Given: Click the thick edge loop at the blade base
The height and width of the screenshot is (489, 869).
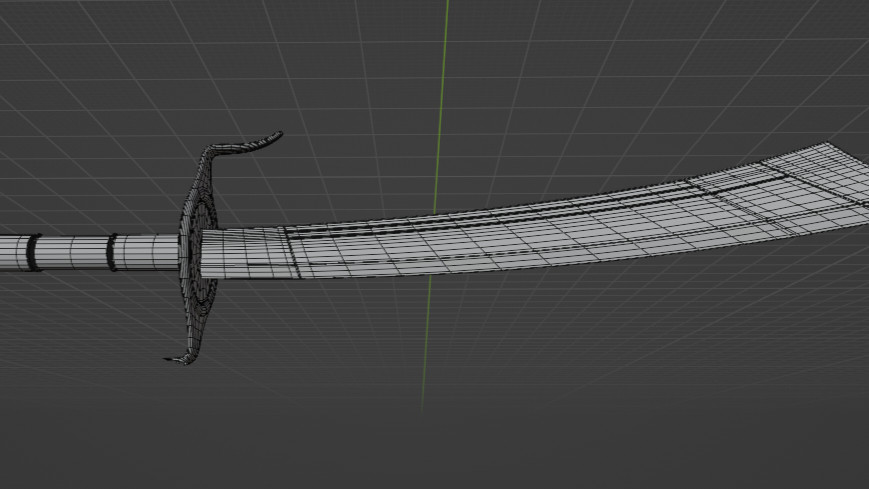Looking at the screenshot, I should [x=291, y=252].
